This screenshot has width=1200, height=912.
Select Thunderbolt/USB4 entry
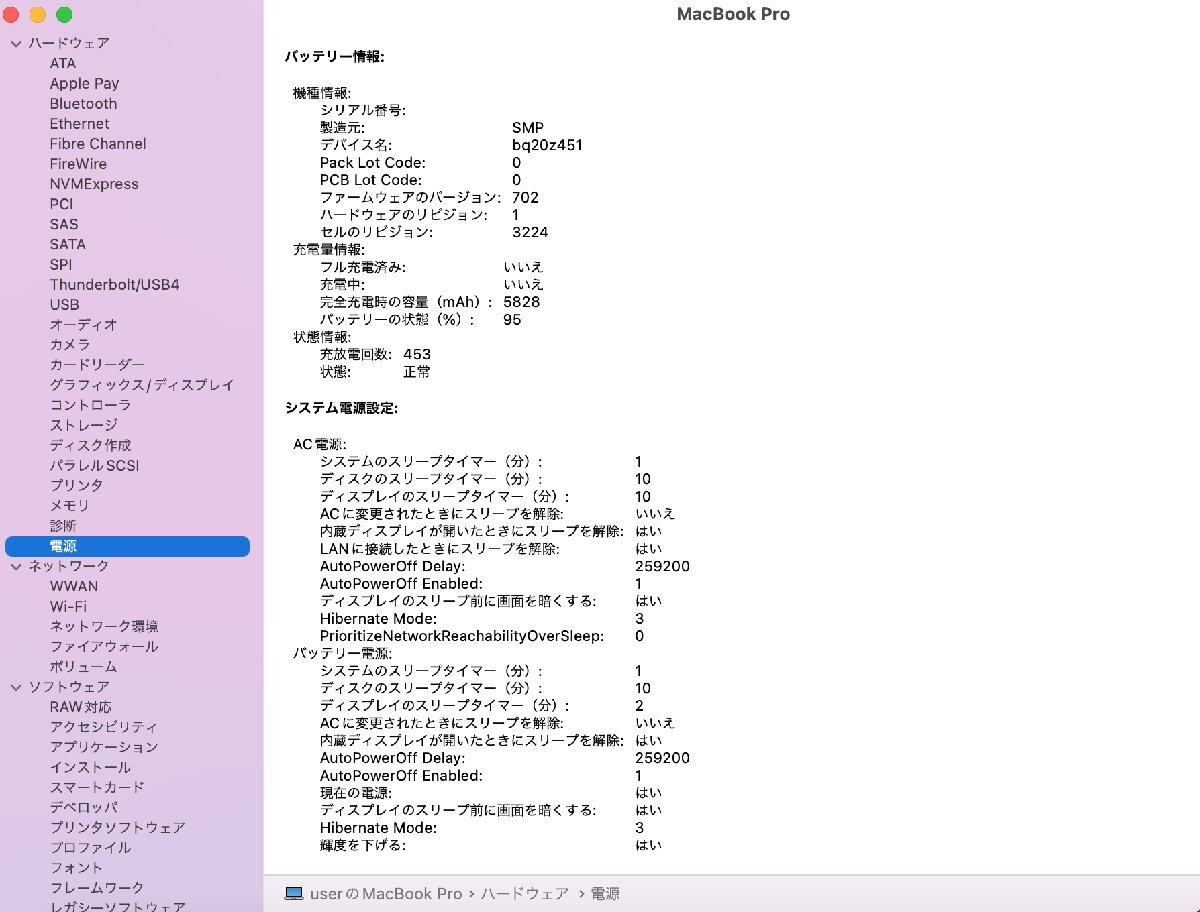tap(114, 284)
